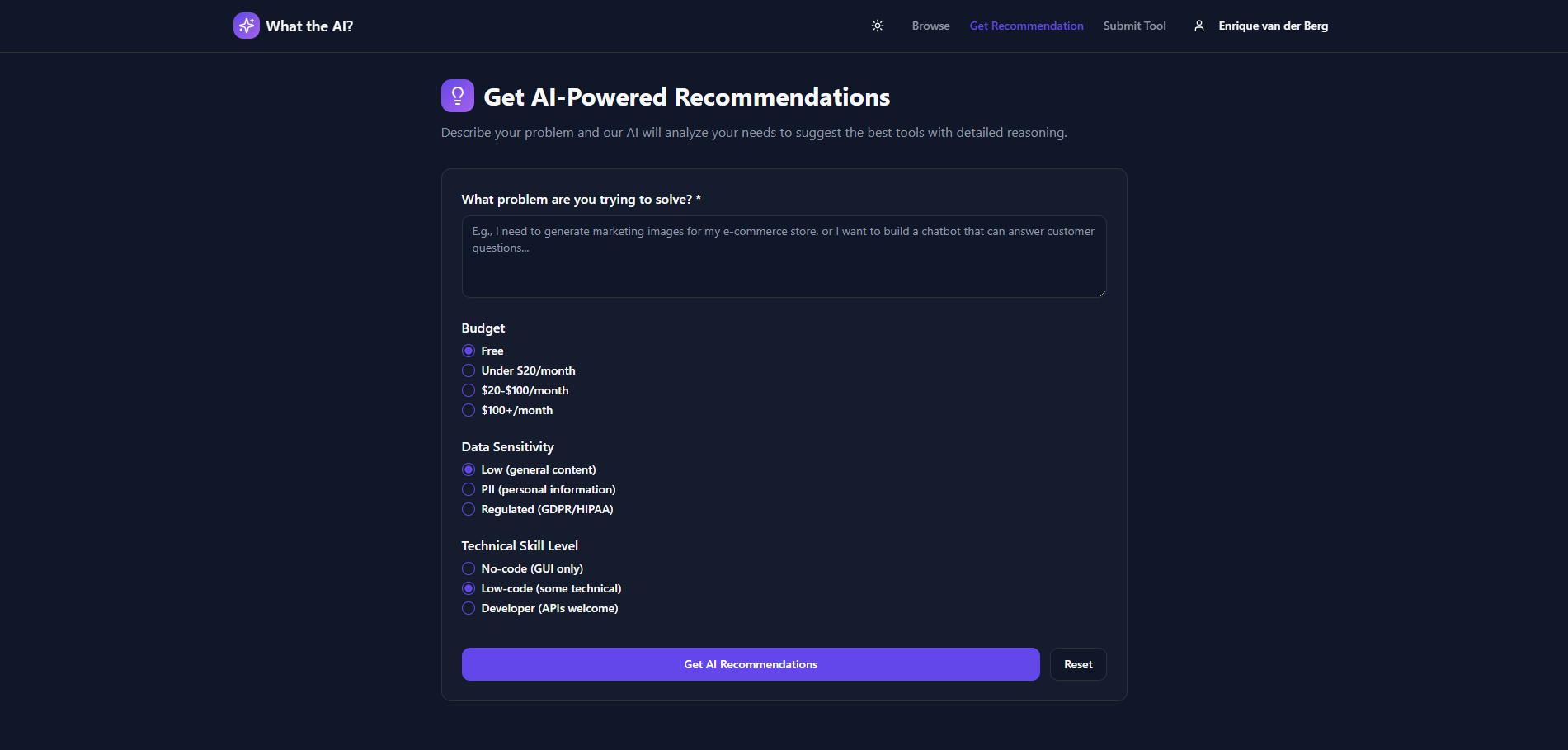Pick Developer (APIs welcome) skill level

tap(469, 608)
